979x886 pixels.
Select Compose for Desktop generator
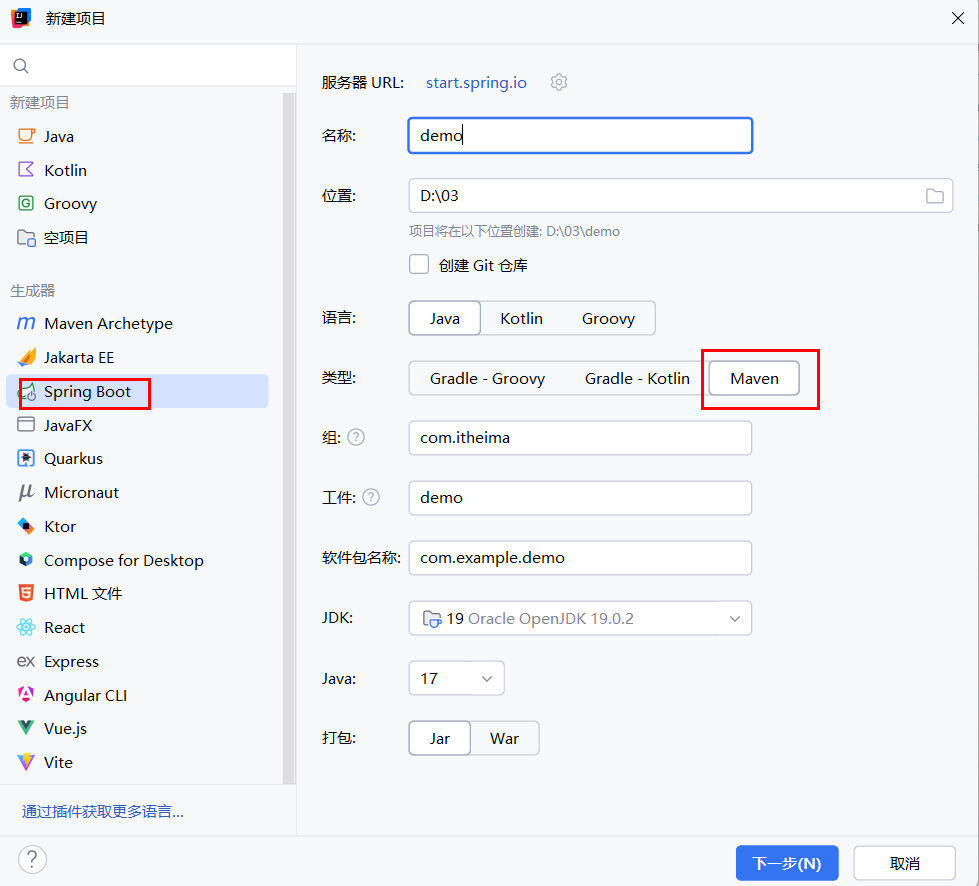click(137, 560)
